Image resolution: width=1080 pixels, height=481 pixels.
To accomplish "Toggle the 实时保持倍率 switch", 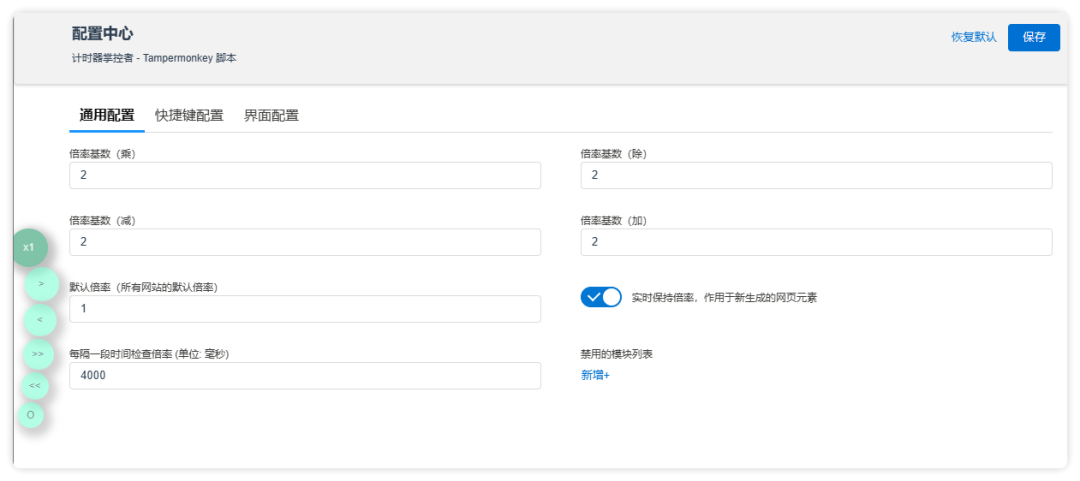I will coord(601,297).
